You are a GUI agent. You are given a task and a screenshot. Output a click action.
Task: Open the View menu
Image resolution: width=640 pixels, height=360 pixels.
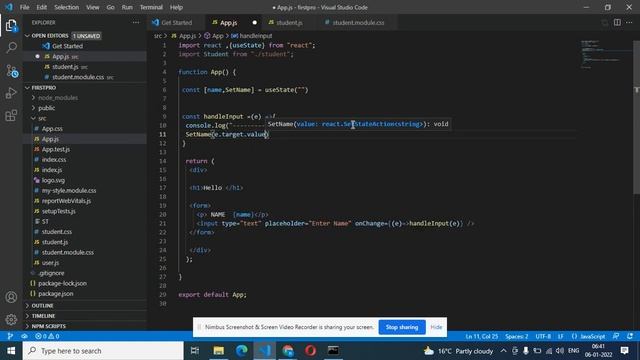(93, 7)
